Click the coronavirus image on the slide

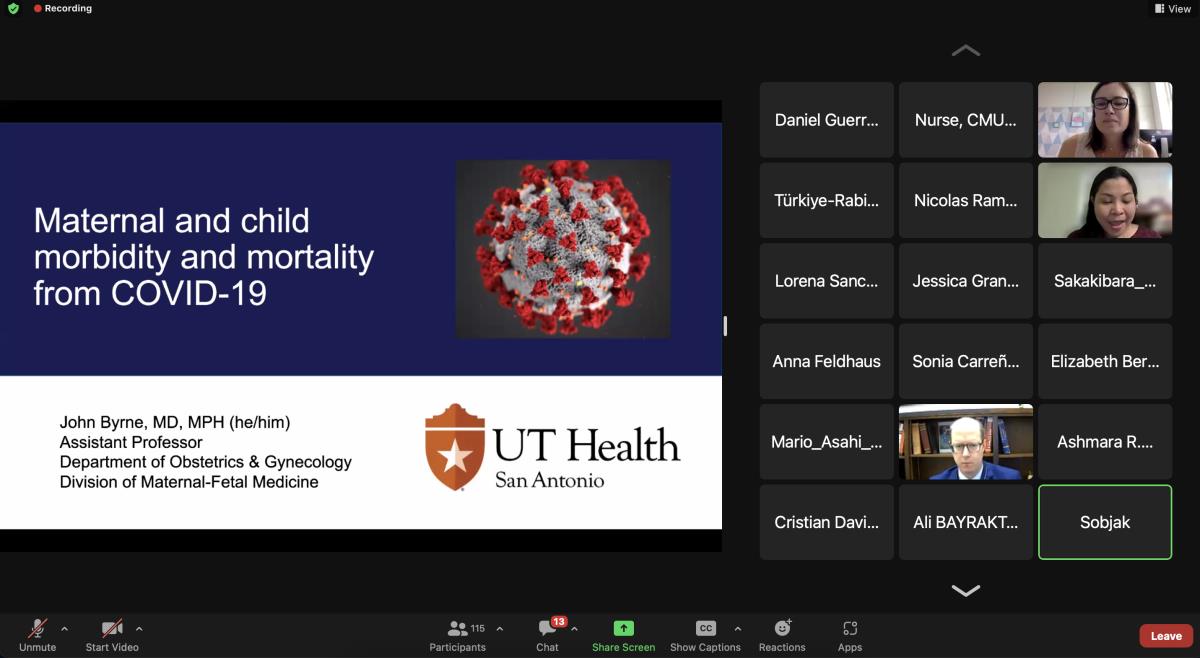(563, 248)
